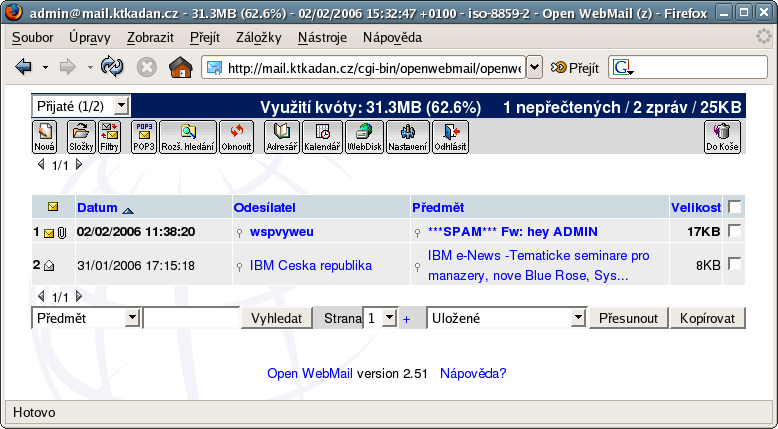Sort by Předmět column header
This screenshot has height=429, width=778.
[x=438, y=207]
